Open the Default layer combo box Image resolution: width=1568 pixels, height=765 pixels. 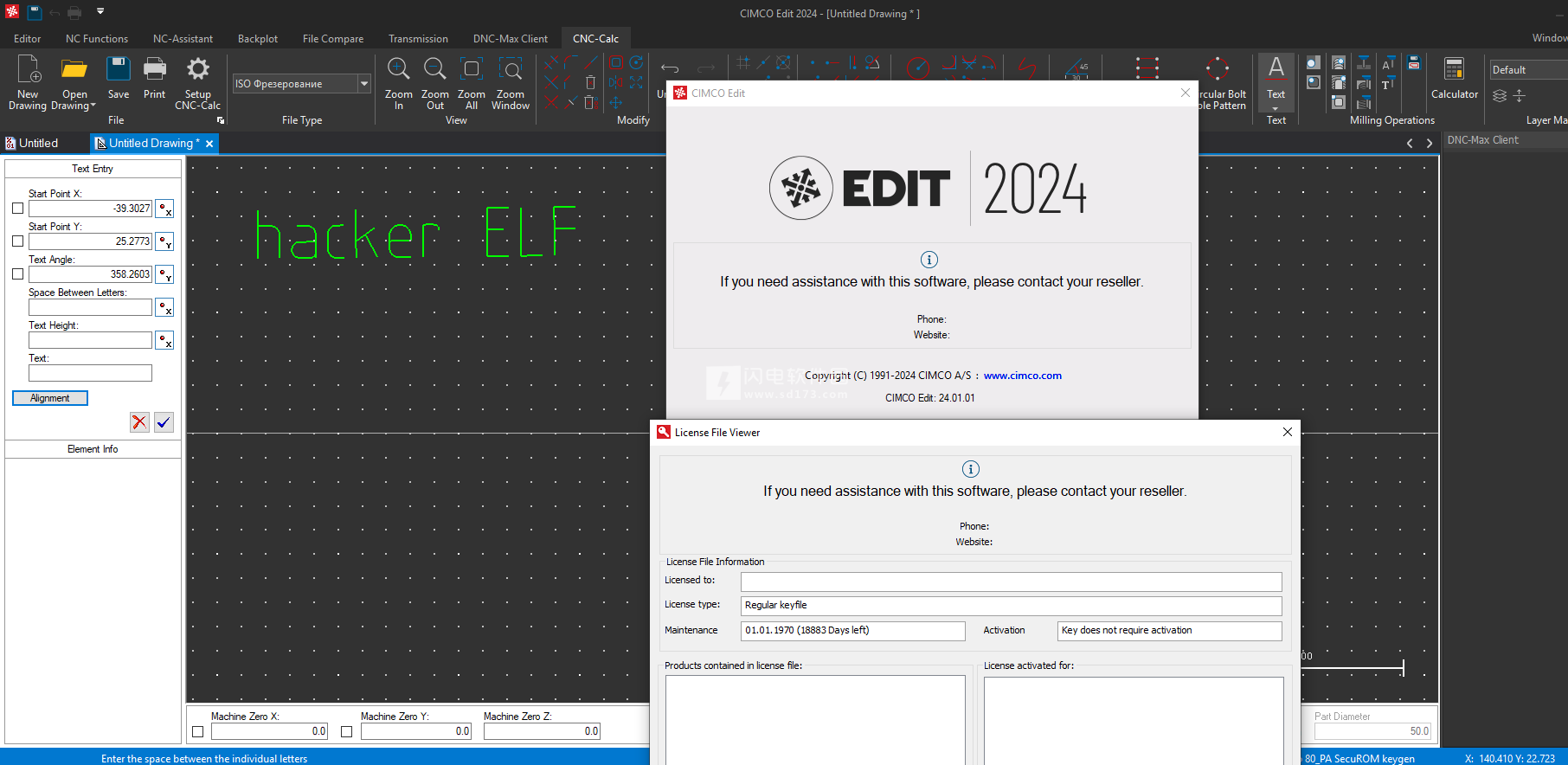[1528, 70]
